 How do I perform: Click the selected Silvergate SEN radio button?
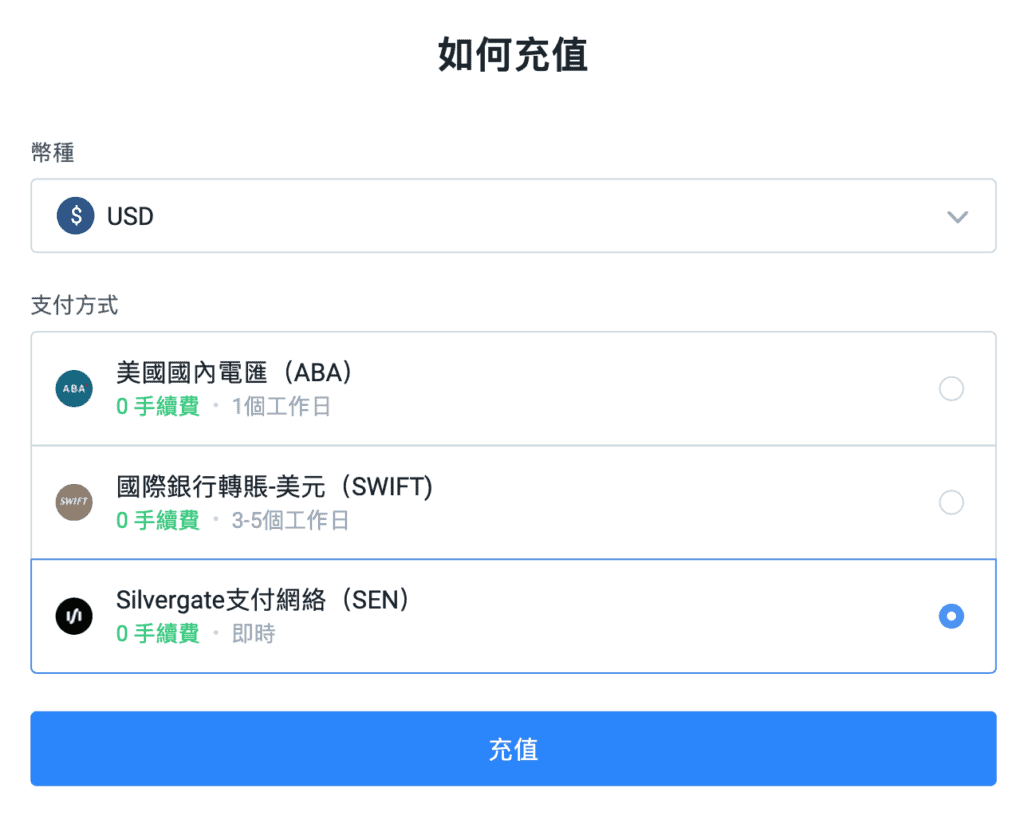(951, 616)
